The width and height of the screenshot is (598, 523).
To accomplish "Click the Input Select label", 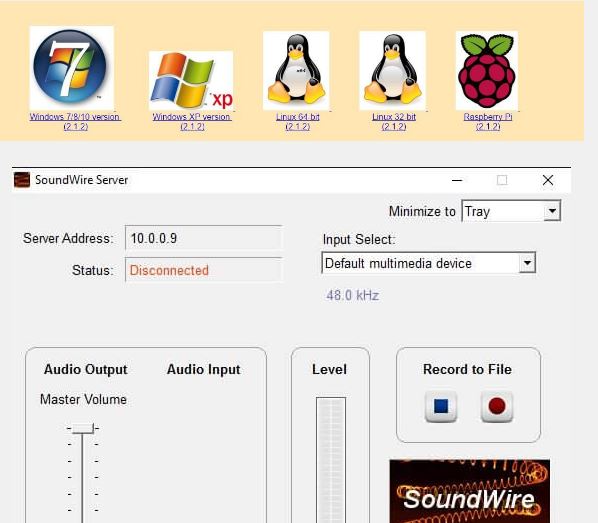I will [359, 240].
